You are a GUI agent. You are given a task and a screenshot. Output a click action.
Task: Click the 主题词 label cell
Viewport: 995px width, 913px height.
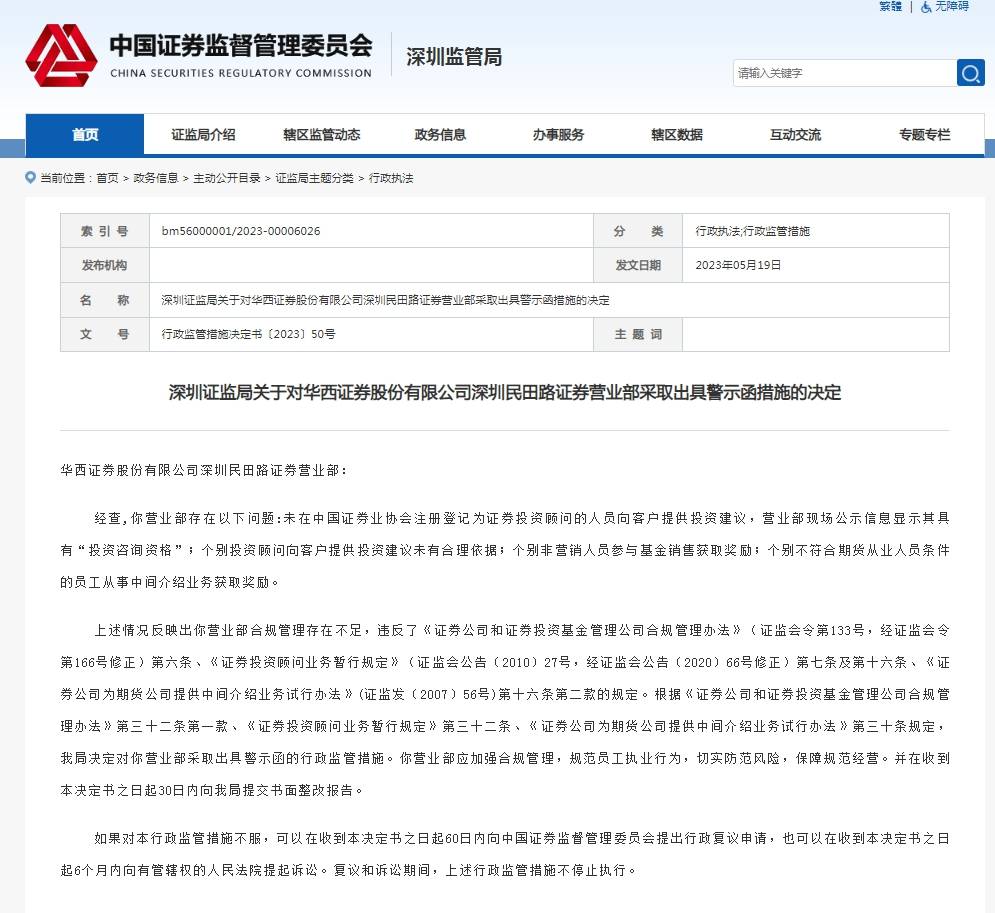pos(638,334)
